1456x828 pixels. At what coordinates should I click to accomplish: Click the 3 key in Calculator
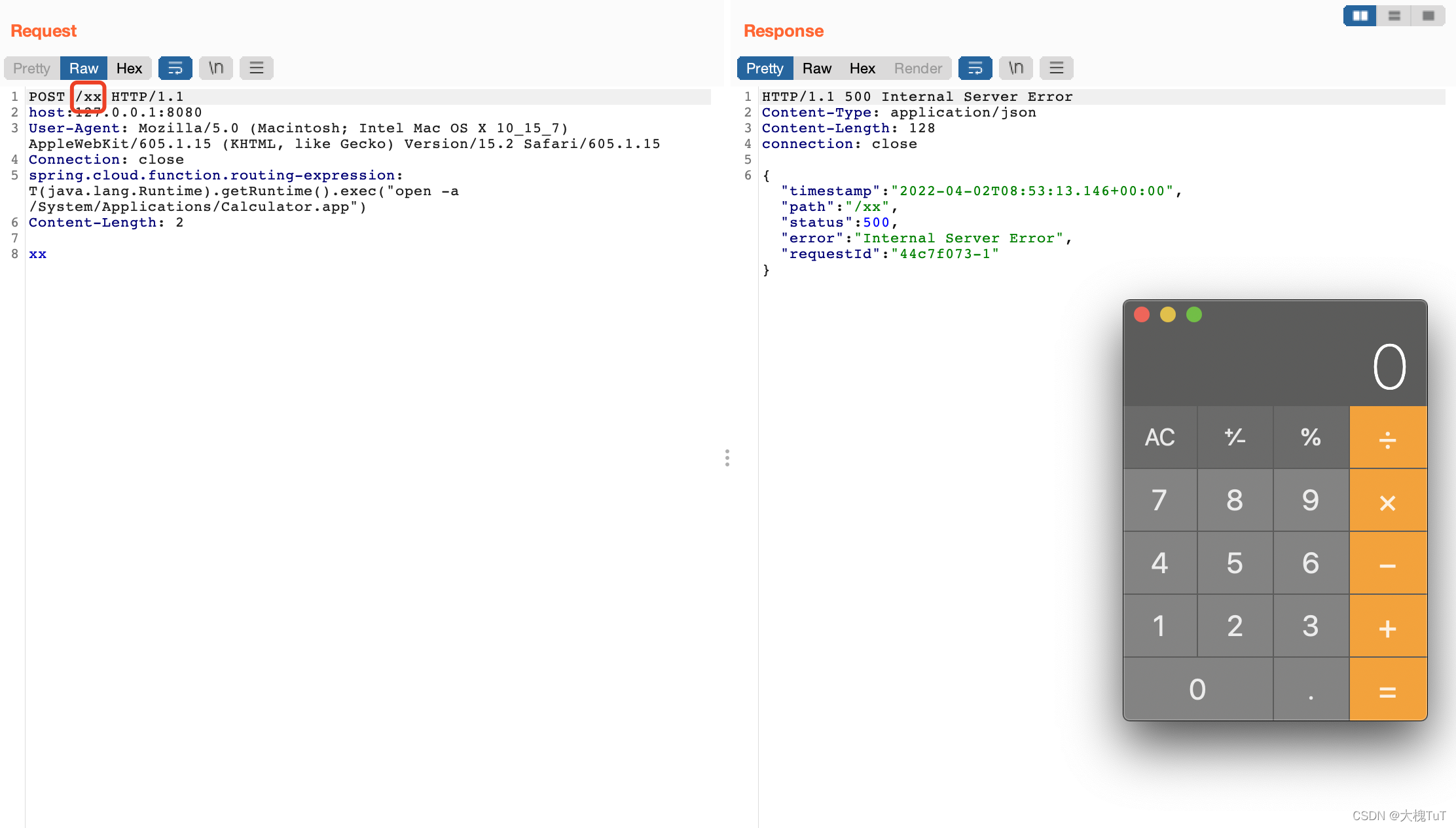(x=1311, y=626)
